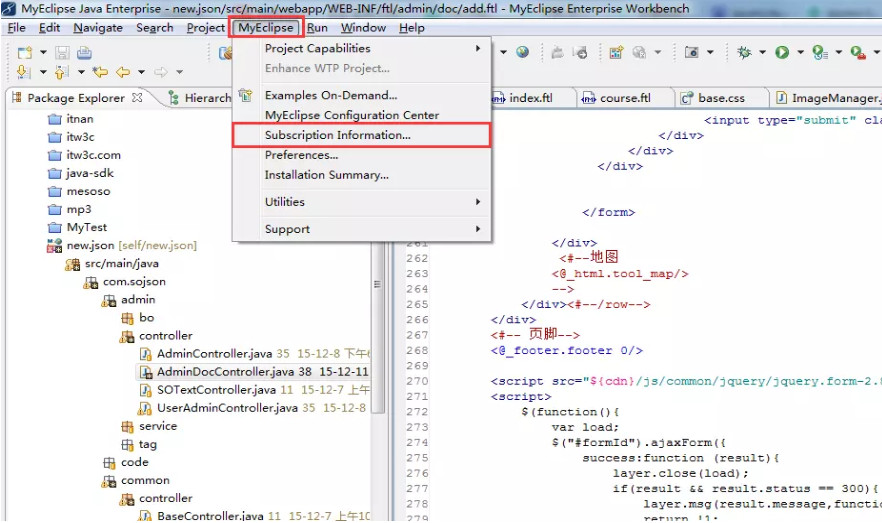Select AdminController.java in the tree

[254, 354]
